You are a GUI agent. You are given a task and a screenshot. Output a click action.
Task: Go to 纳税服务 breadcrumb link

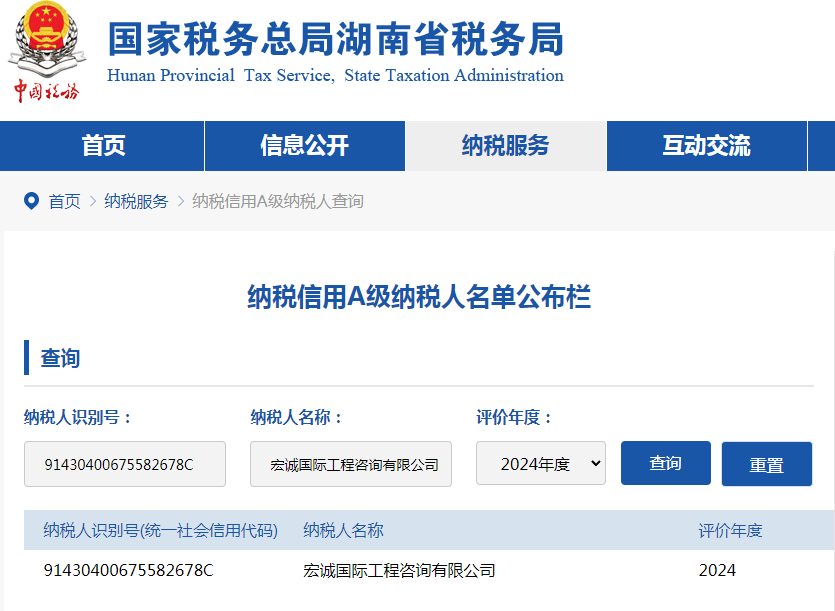click(136, 201)
